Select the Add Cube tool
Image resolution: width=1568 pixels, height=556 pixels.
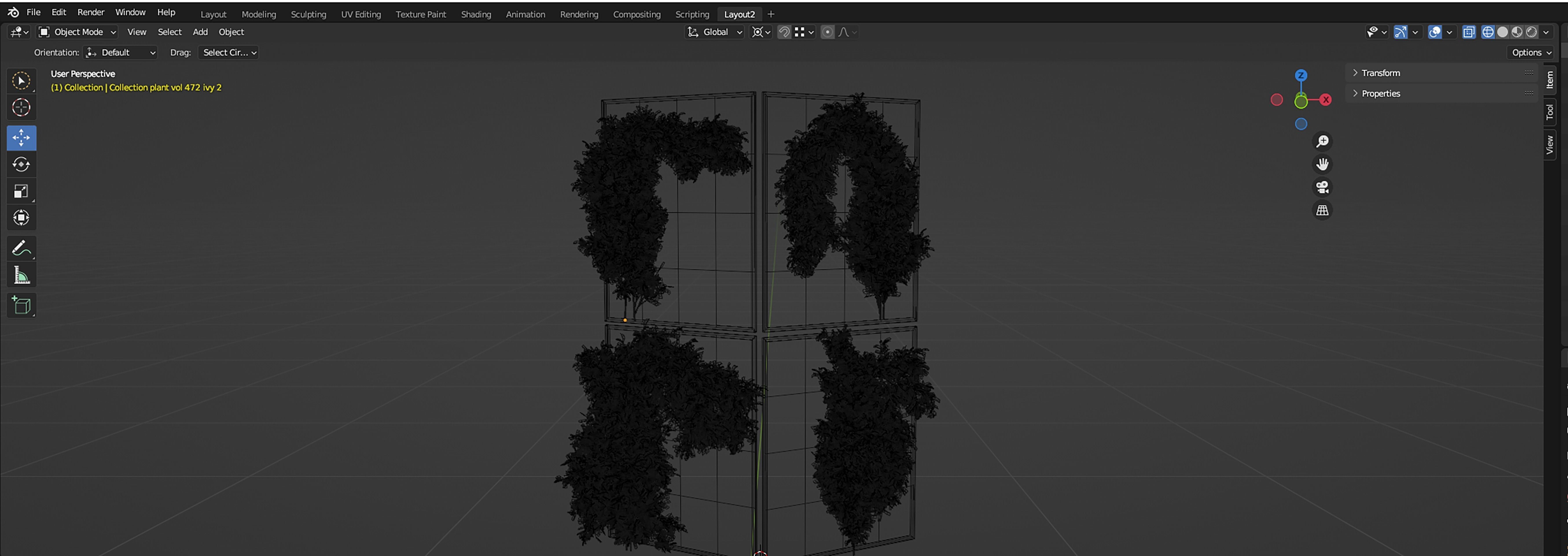point(21,306)
